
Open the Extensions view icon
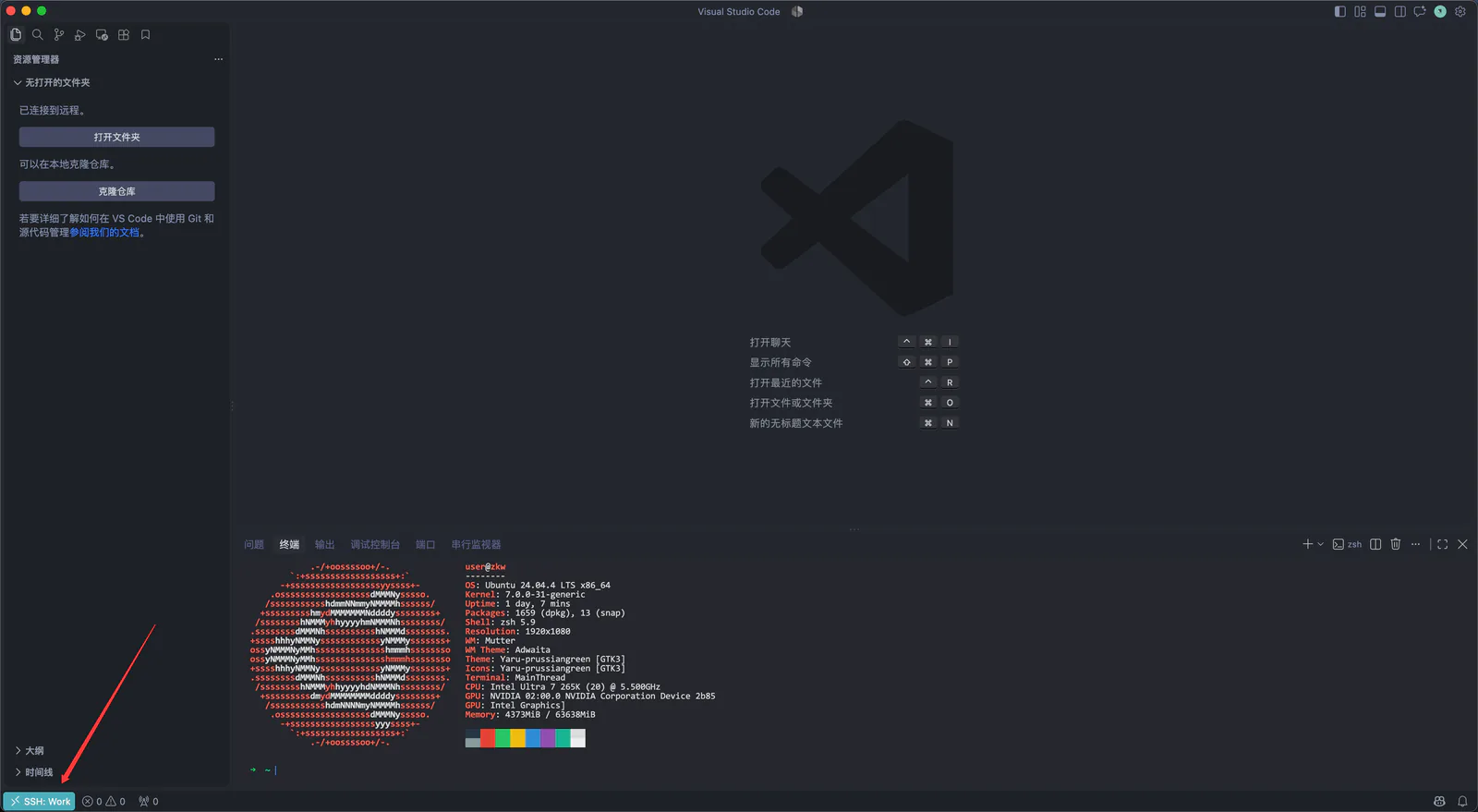point(124,35)
